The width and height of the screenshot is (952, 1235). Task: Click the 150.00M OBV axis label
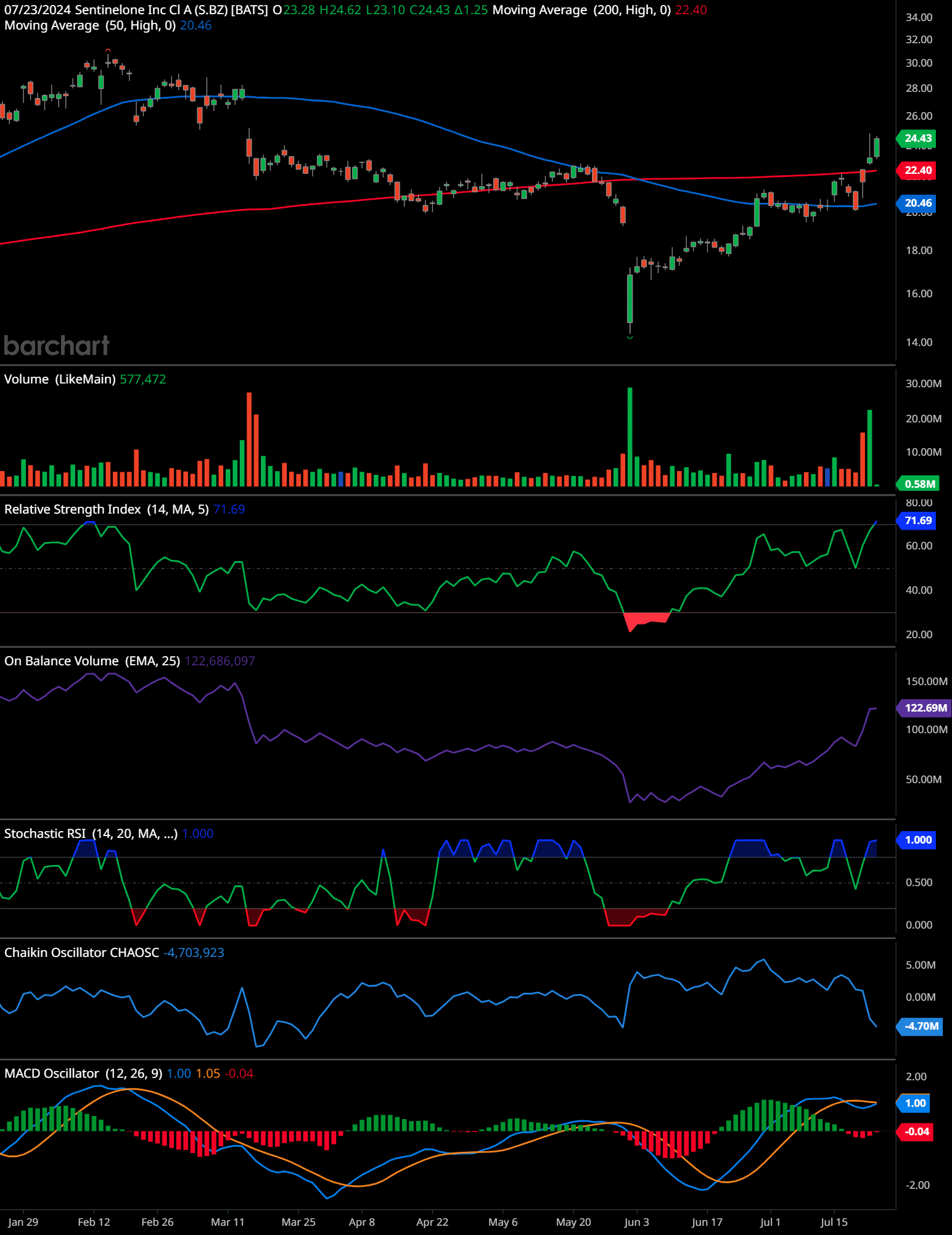coord(926,681)
